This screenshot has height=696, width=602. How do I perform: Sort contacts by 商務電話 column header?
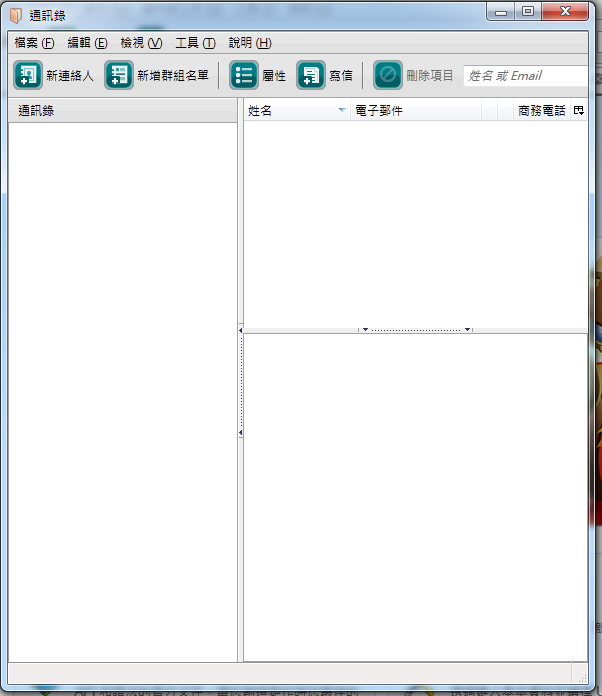tap(542, 111)
